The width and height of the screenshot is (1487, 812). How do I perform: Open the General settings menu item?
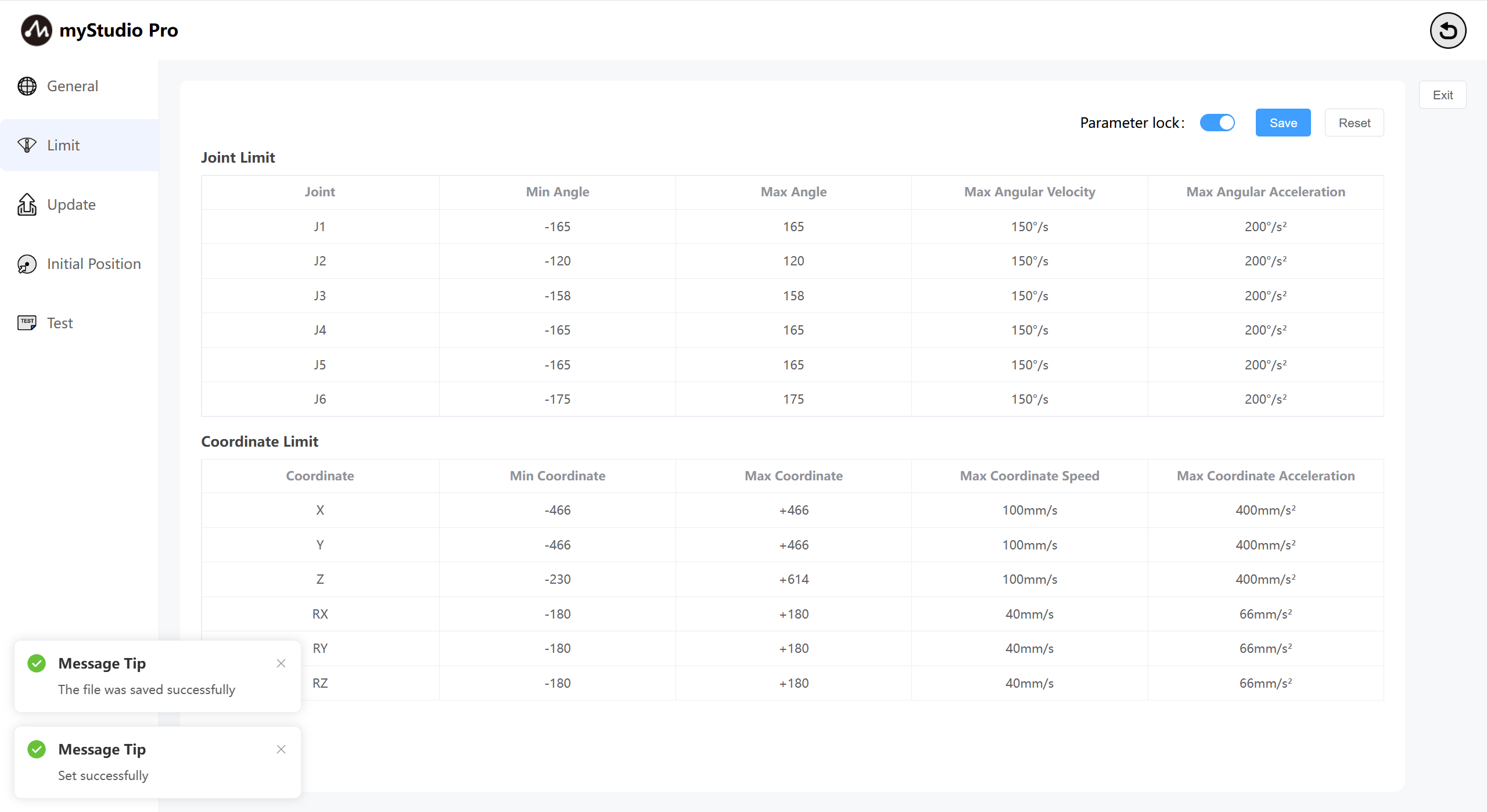click(72, 86)
